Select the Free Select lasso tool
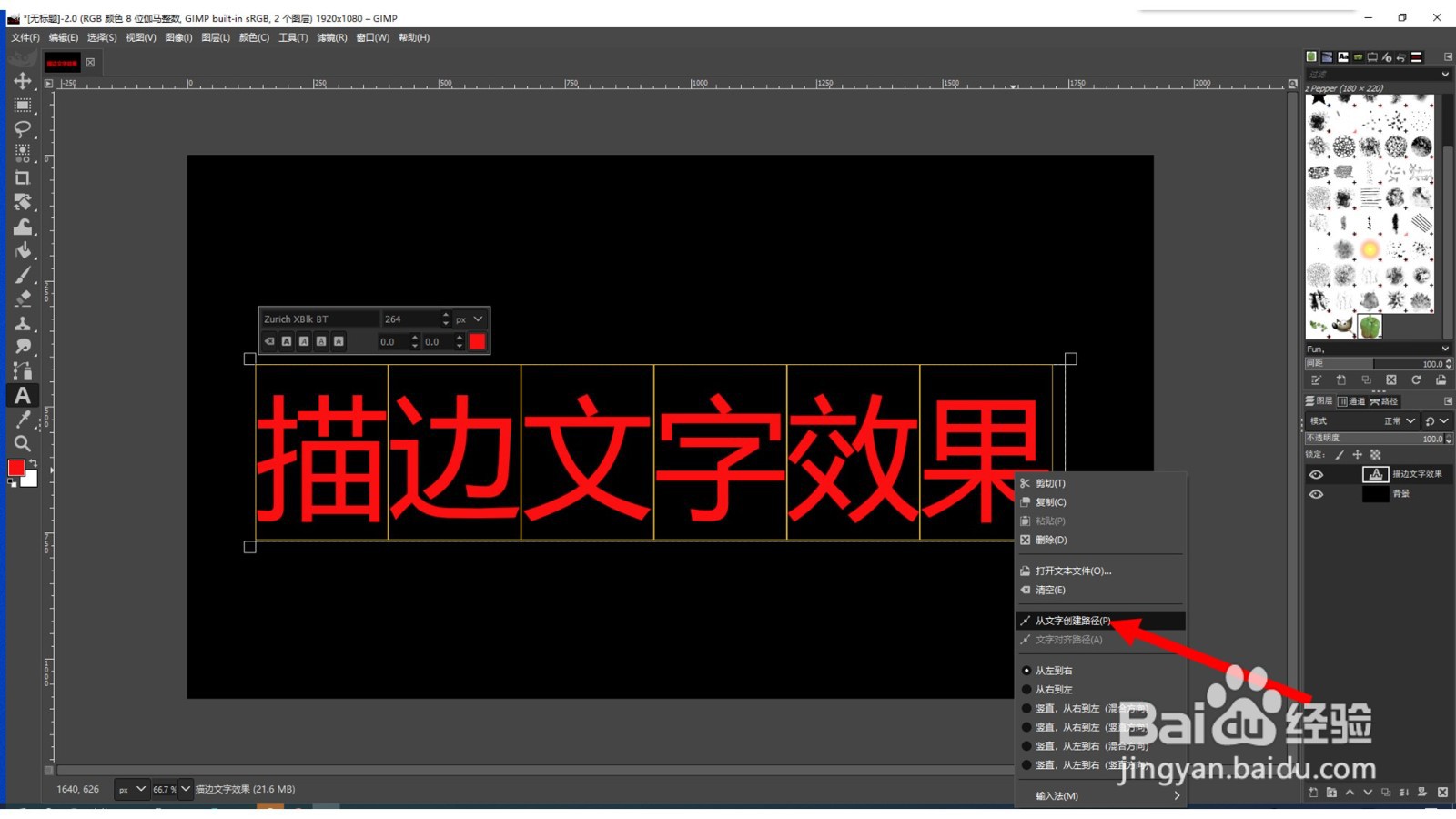The width and height of the screenshot is (1456, 819). click(22, 130)
